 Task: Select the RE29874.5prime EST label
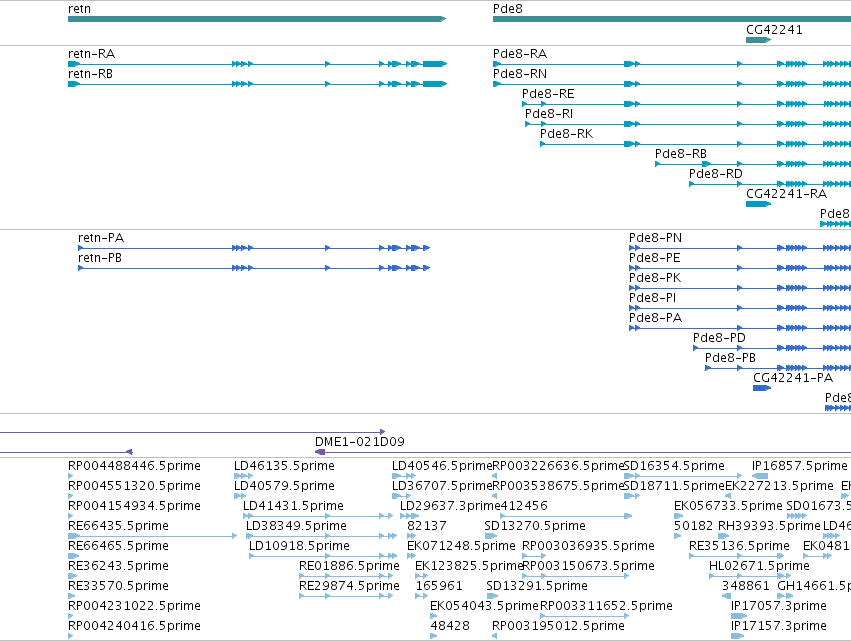[350, 586]
